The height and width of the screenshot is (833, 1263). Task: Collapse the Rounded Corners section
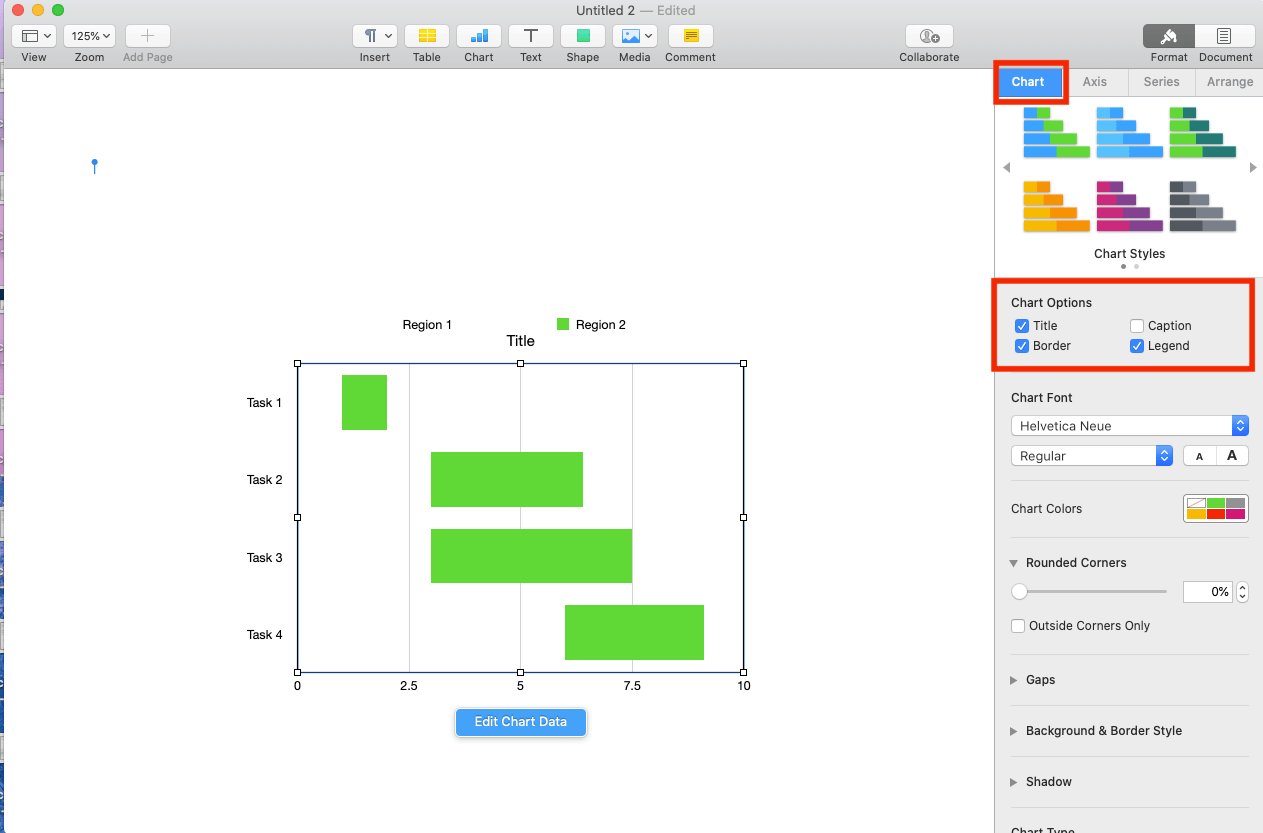[x=1014, y=563]
